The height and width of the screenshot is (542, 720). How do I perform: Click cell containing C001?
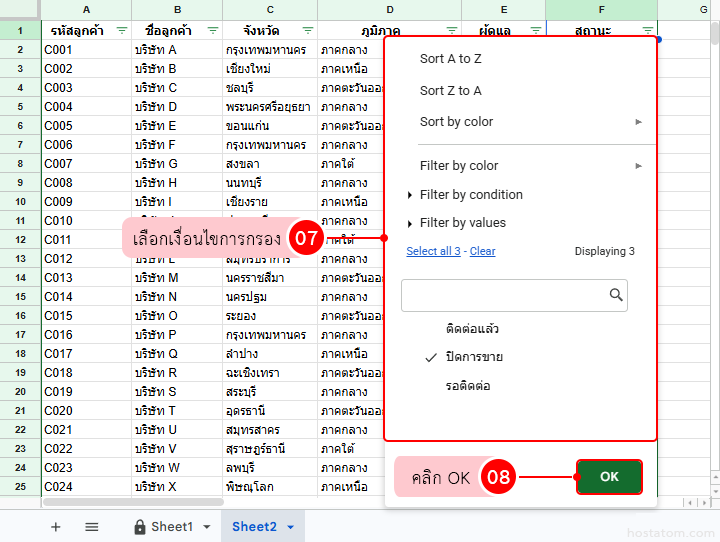pyautogui.click(x=86, y=50)
